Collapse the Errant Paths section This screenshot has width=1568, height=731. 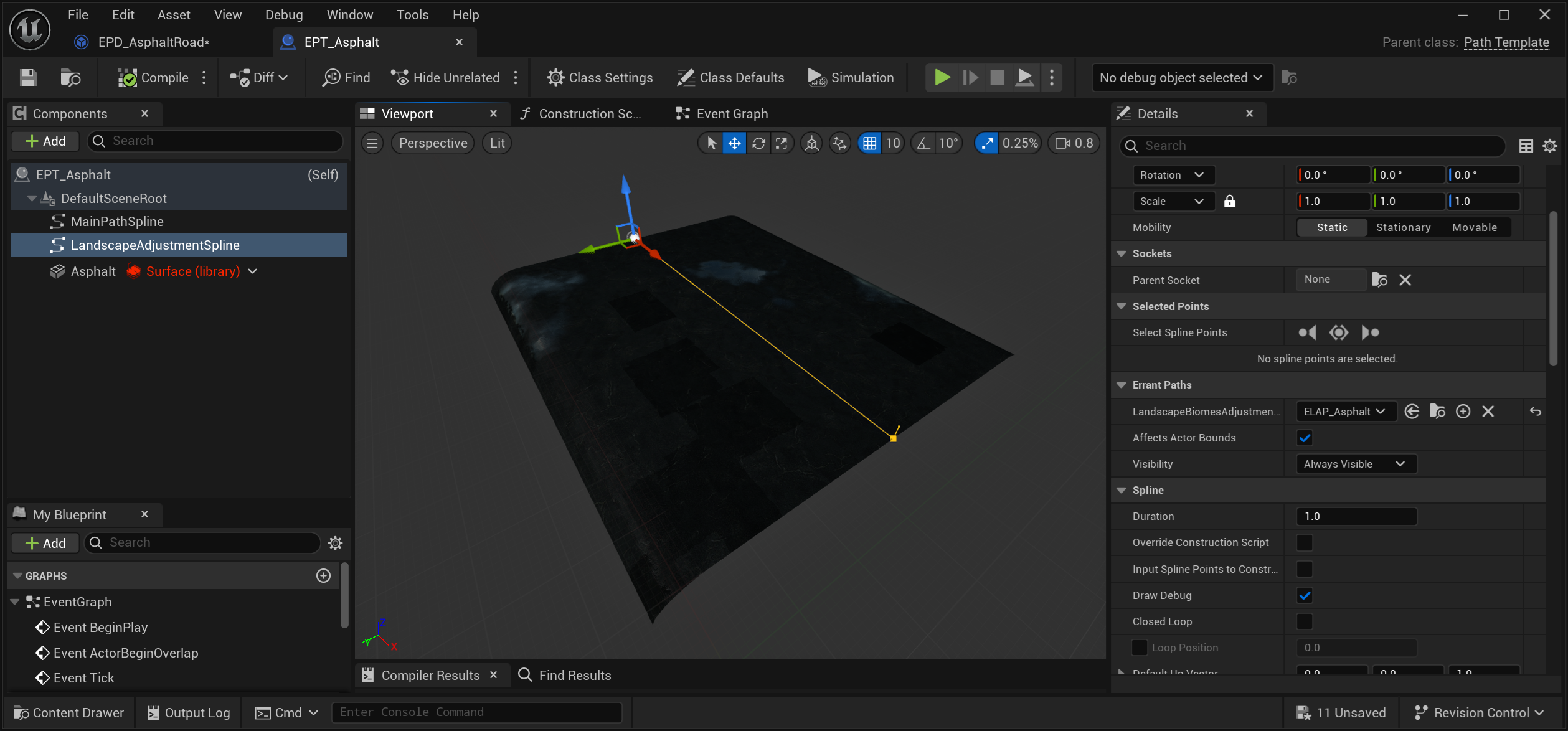click(x=1122, y=385)
